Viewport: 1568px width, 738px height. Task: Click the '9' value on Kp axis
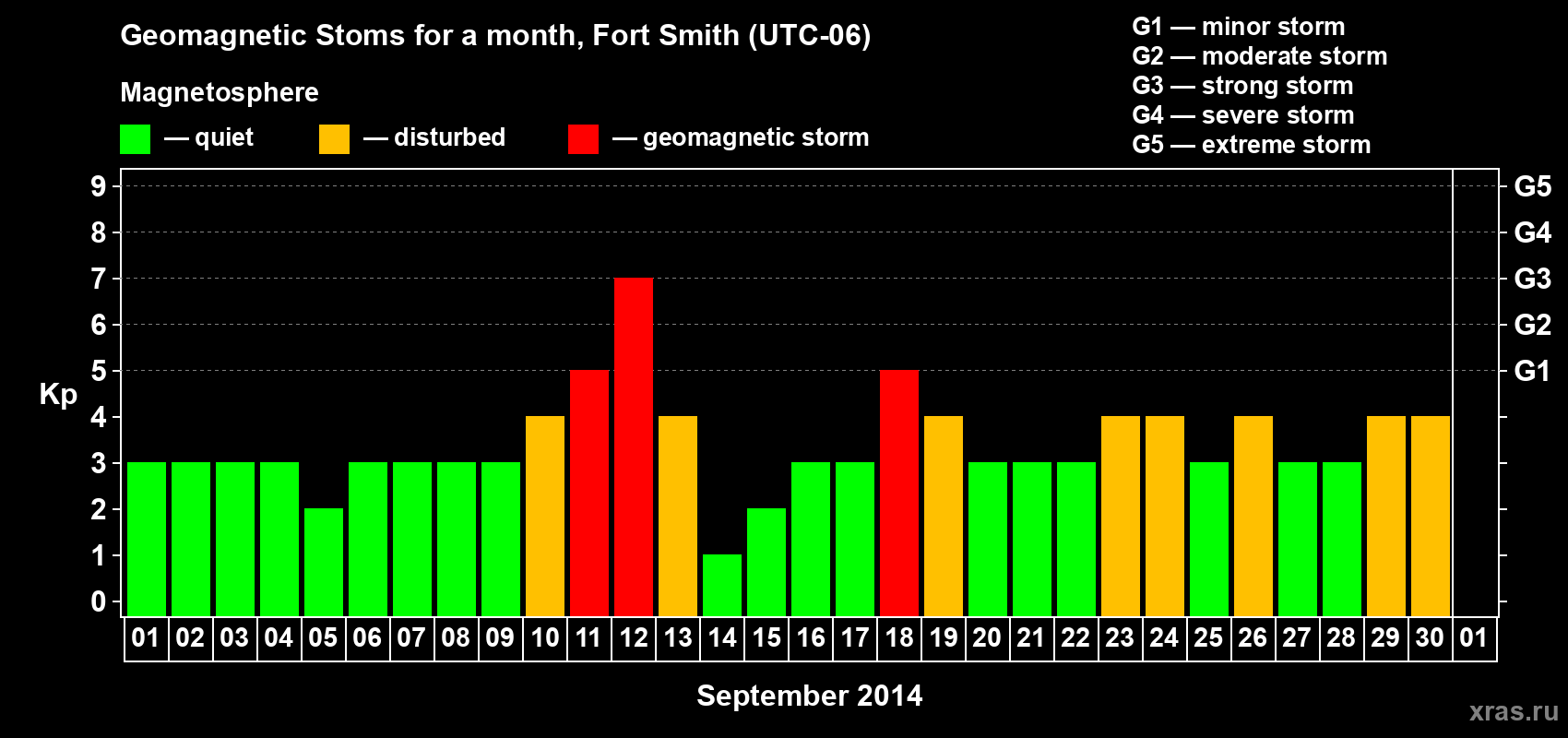pyautogui.click(x=99, y=186)
